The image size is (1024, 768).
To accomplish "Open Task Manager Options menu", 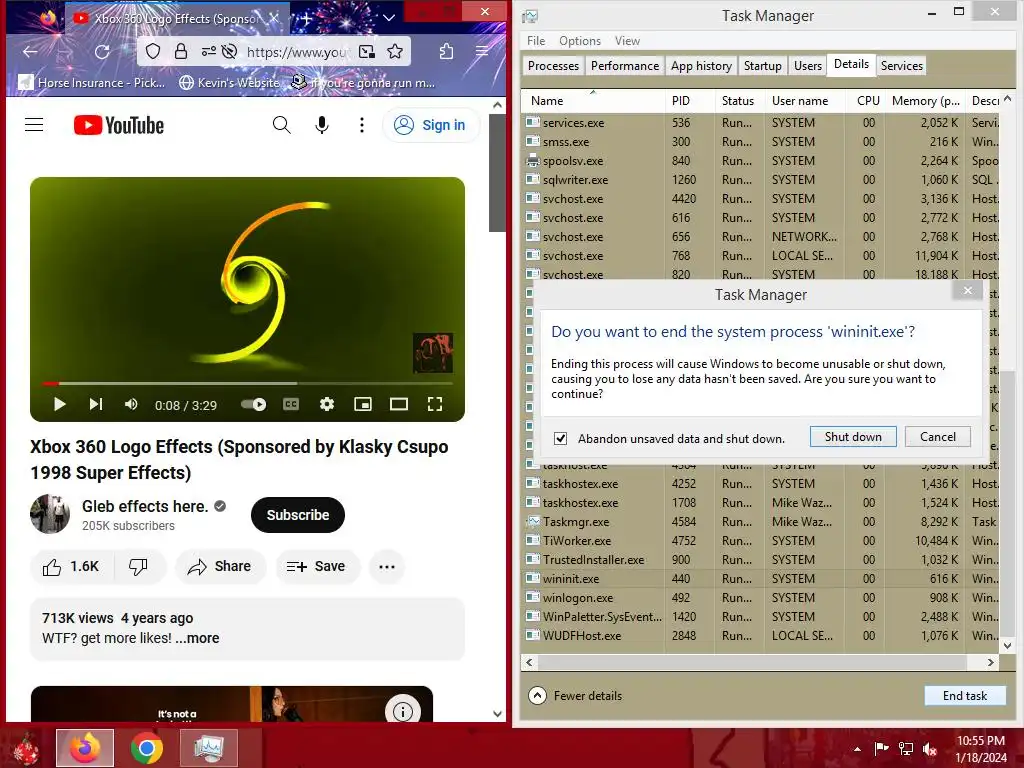I will 580,40.
